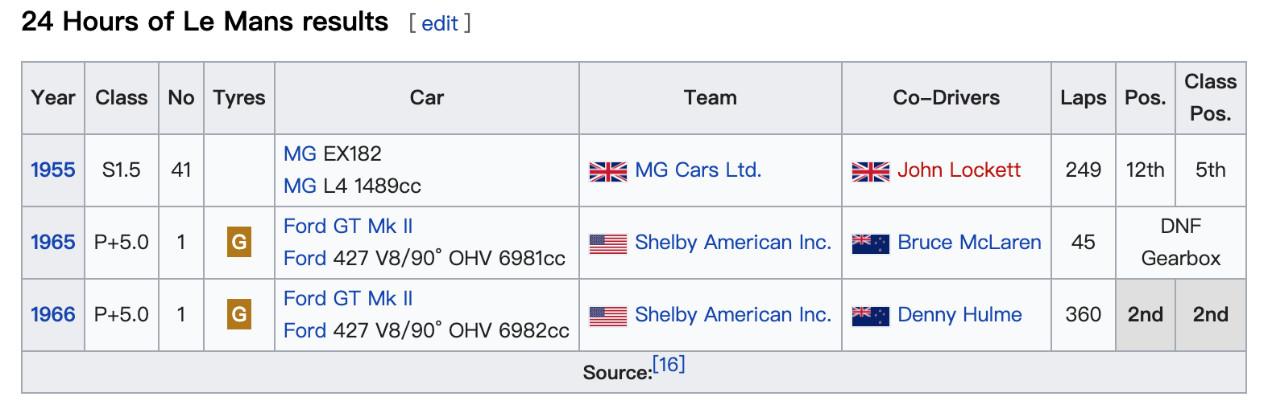Jump to source citation 16
Screen dimensions: 1268x413
coord(669,365)
